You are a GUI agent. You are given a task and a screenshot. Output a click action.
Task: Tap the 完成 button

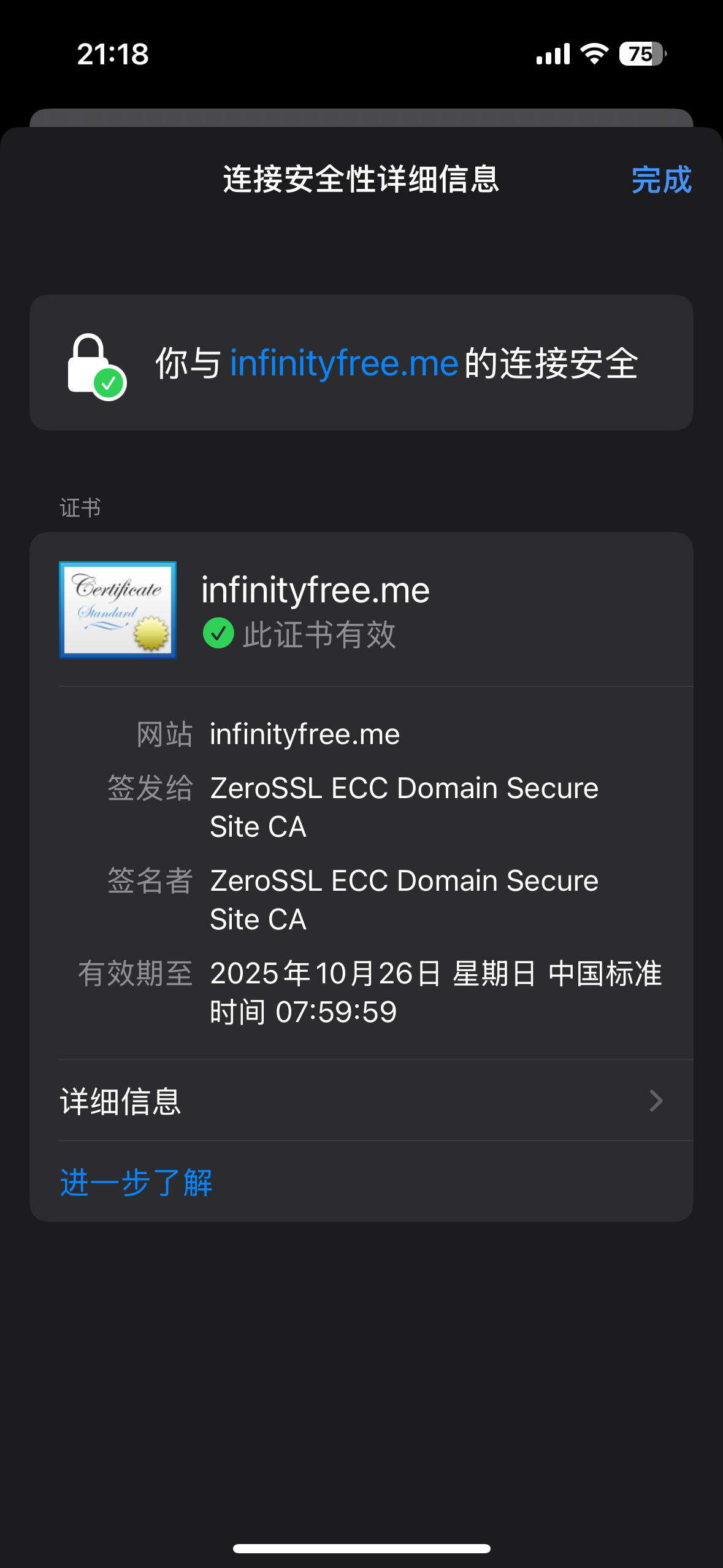(x=661, y=180)
